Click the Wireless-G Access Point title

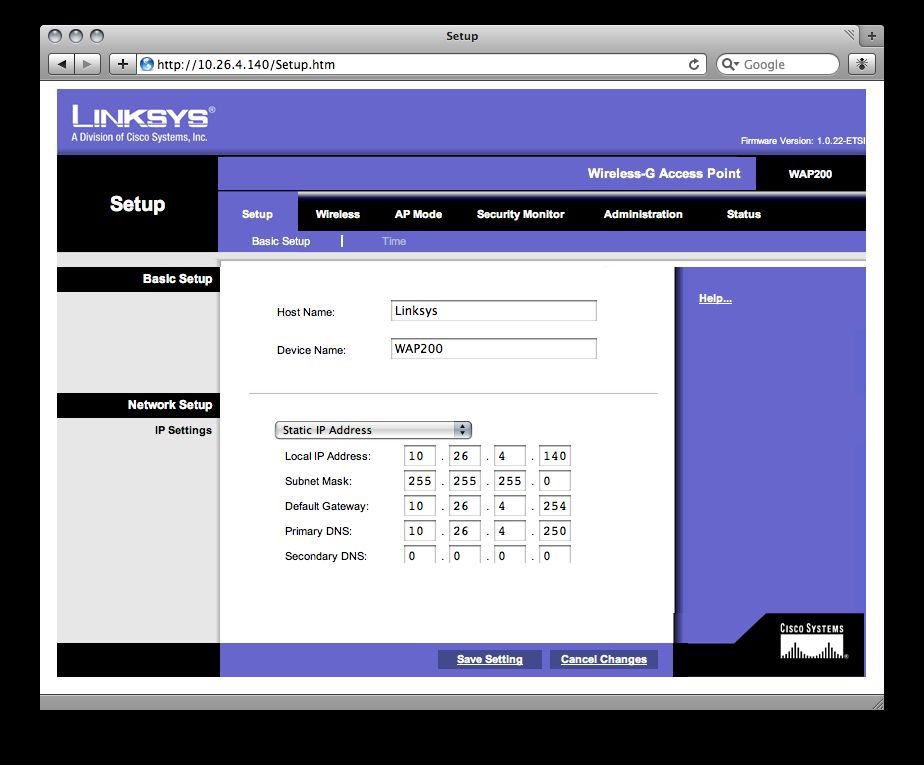(x=664, y=173)
